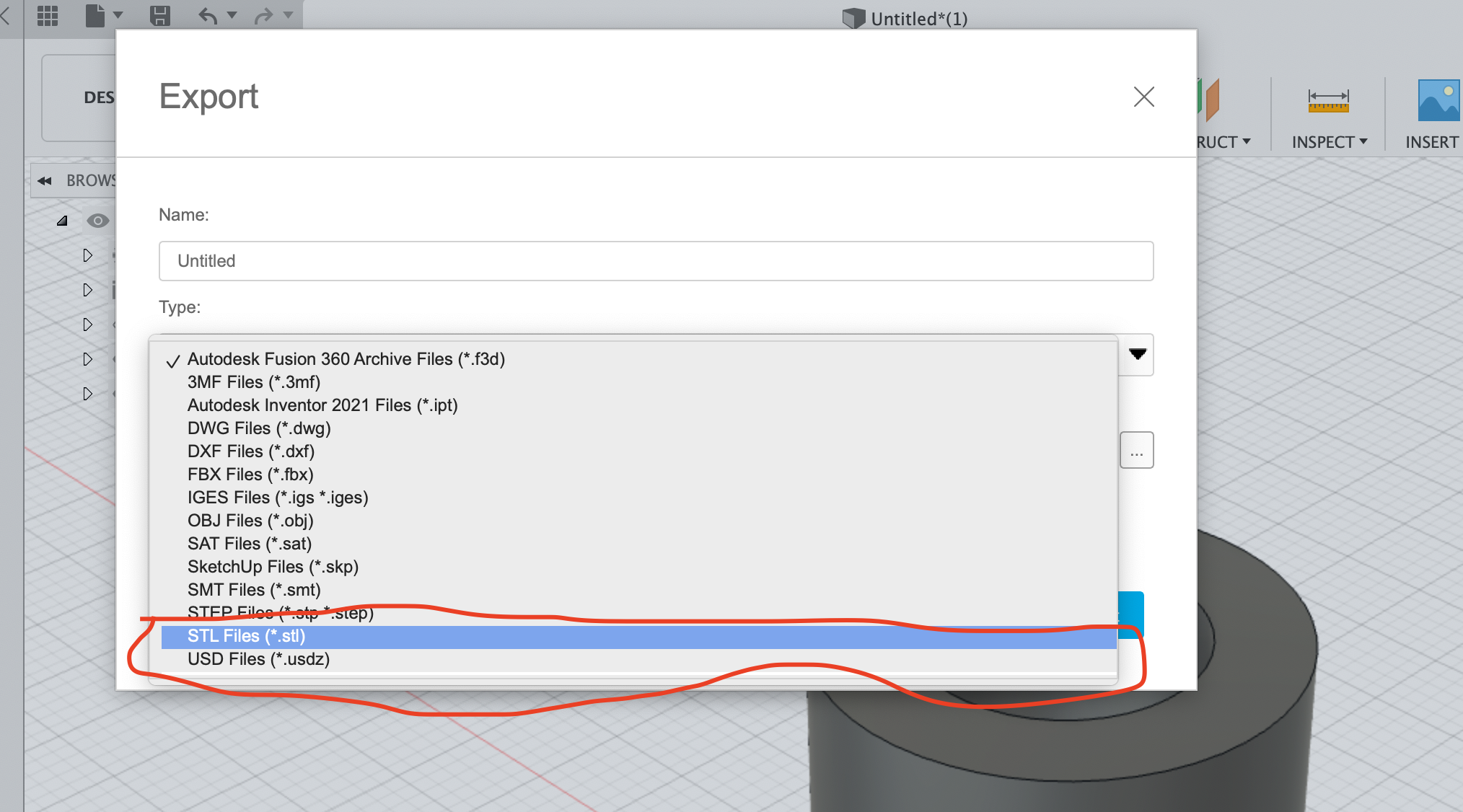This screenshot has width=1463, height=812.
Task: Open the INSERT toolbar menu
Action: point(1432,142)
